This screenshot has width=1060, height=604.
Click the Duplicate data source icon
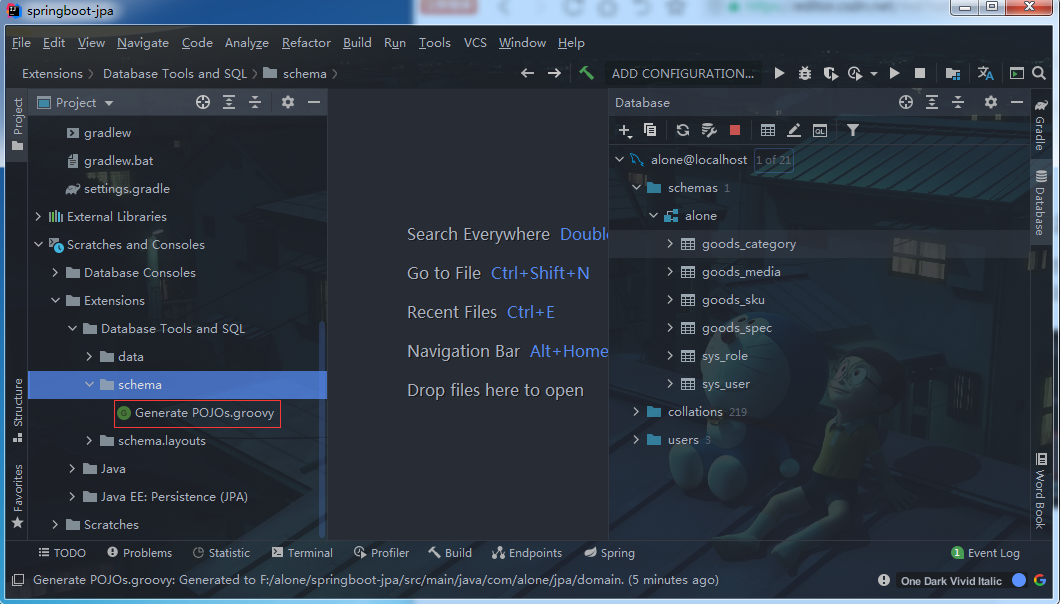pyautogui.click(x=650, y=130)
